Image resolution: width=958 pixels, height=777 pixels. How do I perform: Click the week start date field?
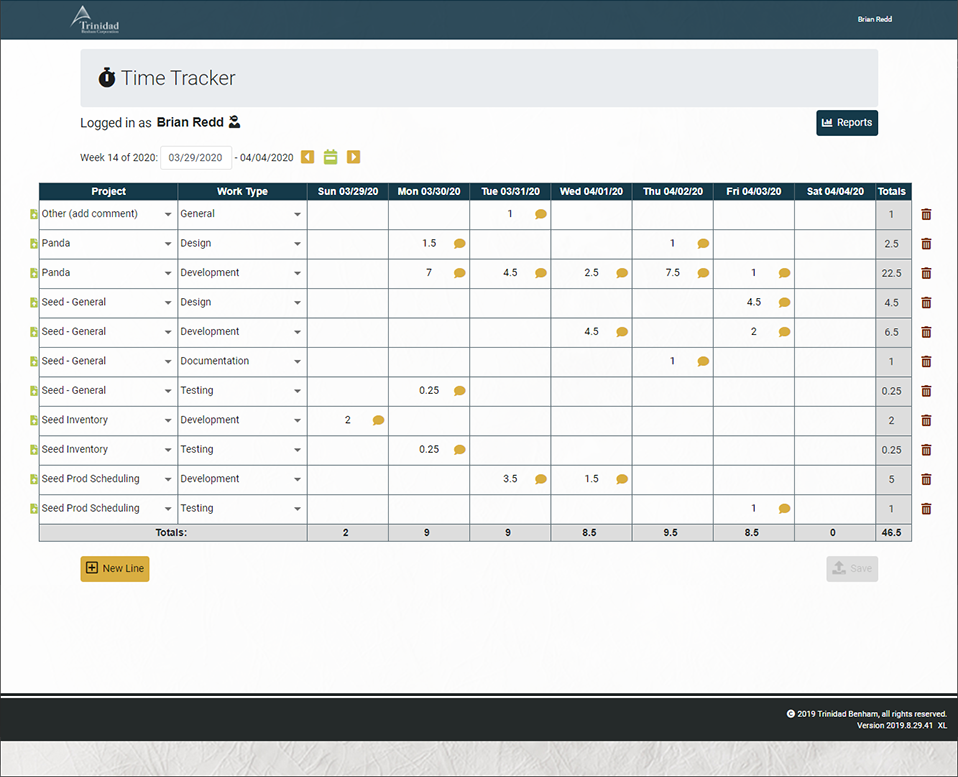(x=196, y=158)
